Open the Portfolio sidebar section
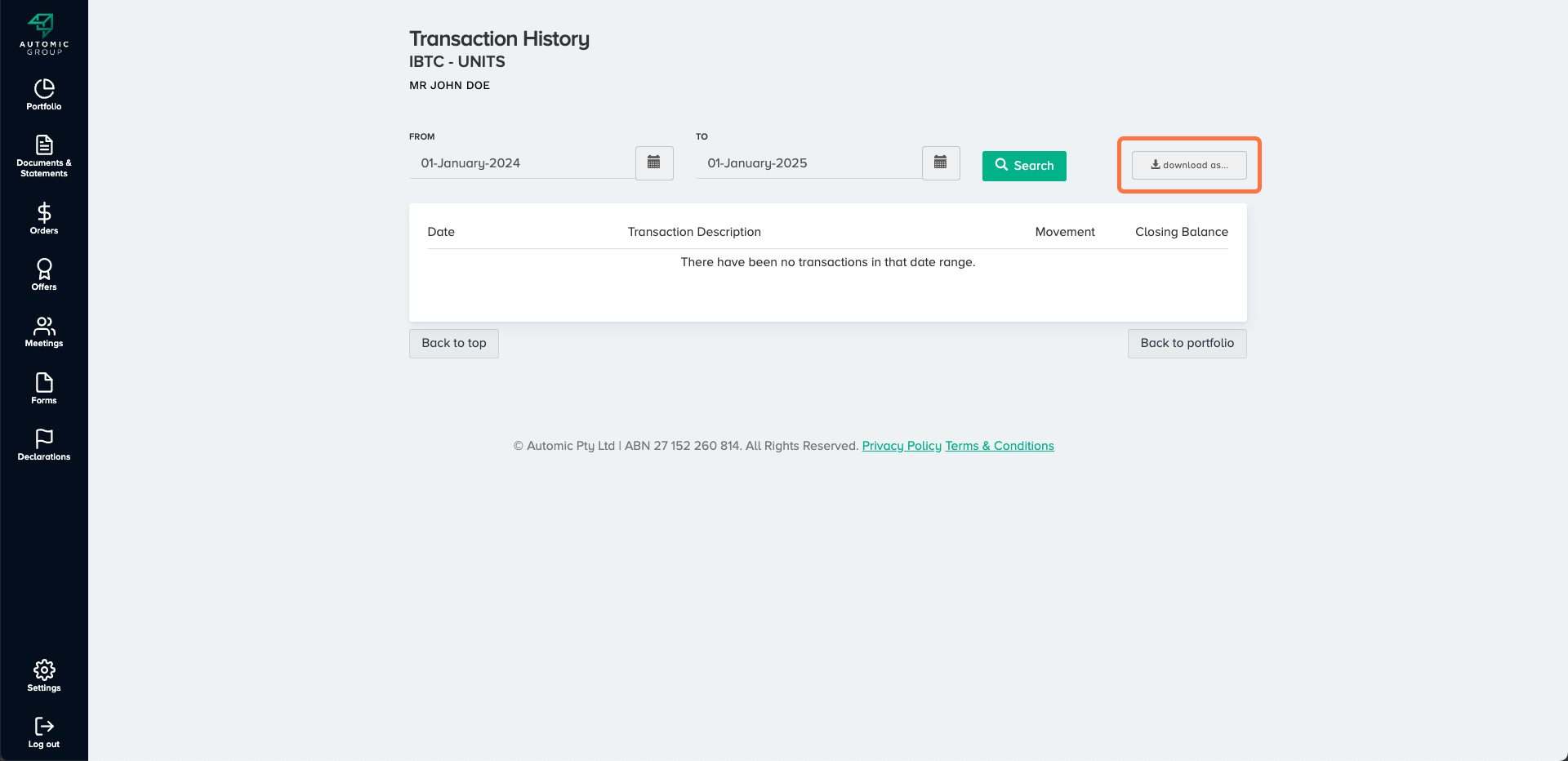Image resolution: width=1568 pixels, height=761 pixels. click(44, 95)
